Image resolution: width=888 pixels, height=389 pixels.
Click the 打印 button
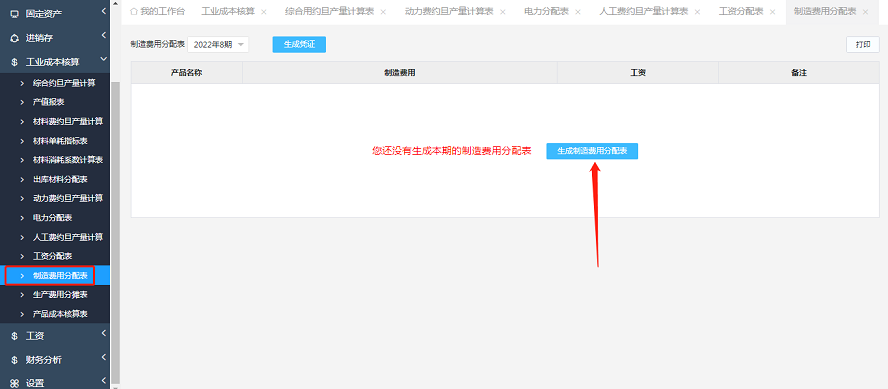pos(863,45)
